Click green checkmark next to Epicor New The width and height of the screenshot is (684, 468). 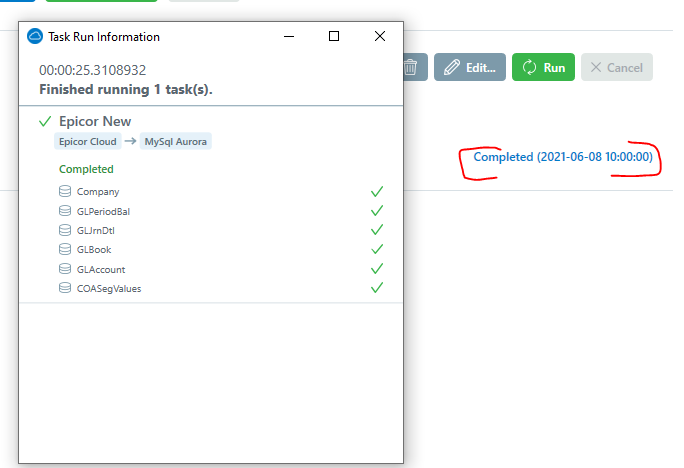tap(45, 121)
